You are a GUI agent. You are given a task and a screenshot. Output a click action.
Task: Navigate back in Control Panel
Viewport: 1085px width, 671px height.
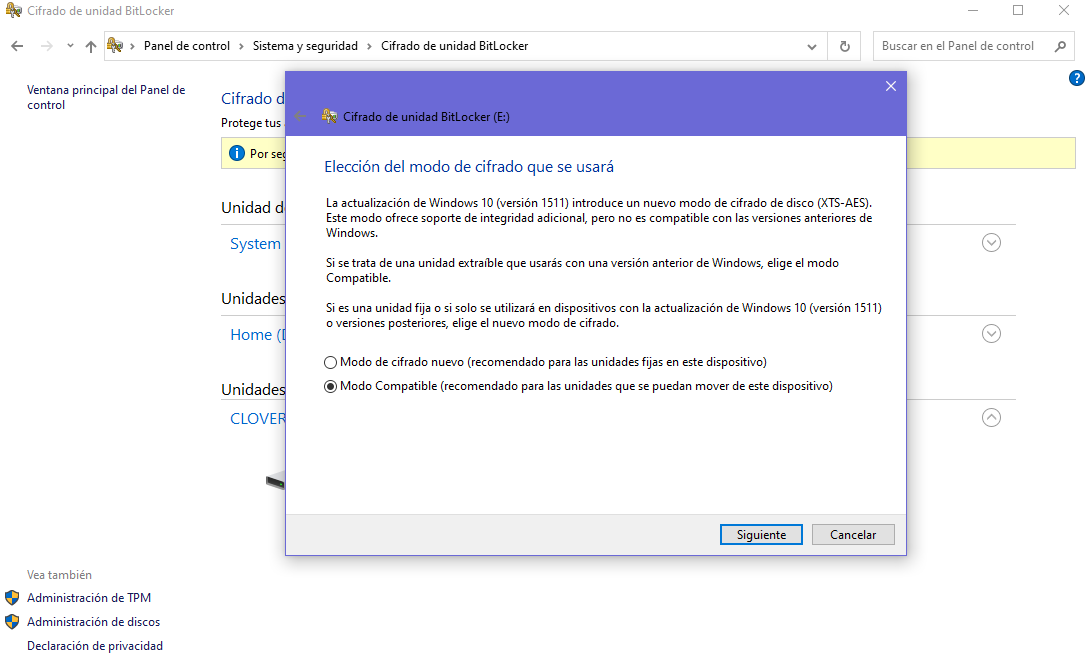(17, 46)
